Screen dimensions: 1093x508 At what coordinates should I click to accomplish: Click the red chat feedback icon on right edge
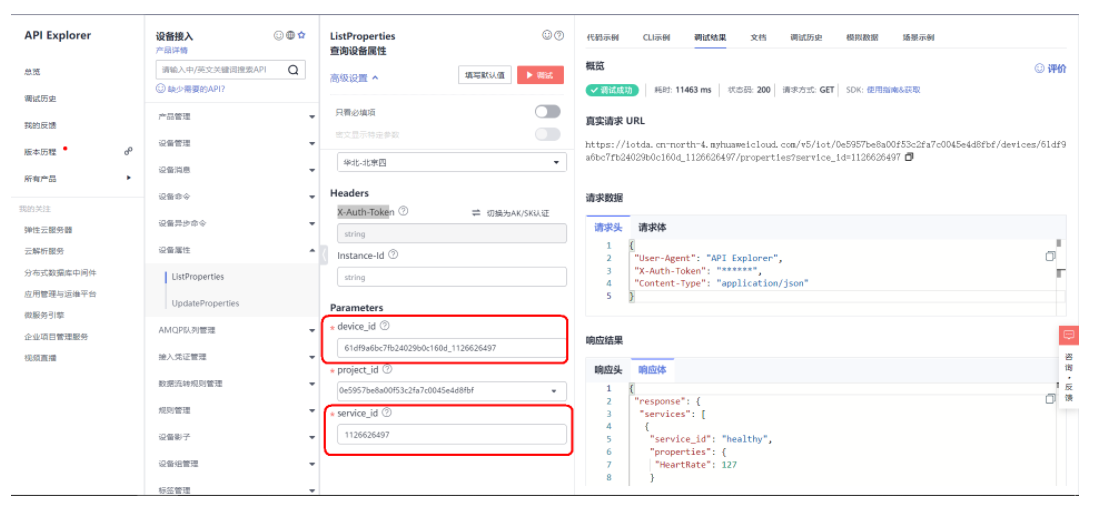(1069, 335)
